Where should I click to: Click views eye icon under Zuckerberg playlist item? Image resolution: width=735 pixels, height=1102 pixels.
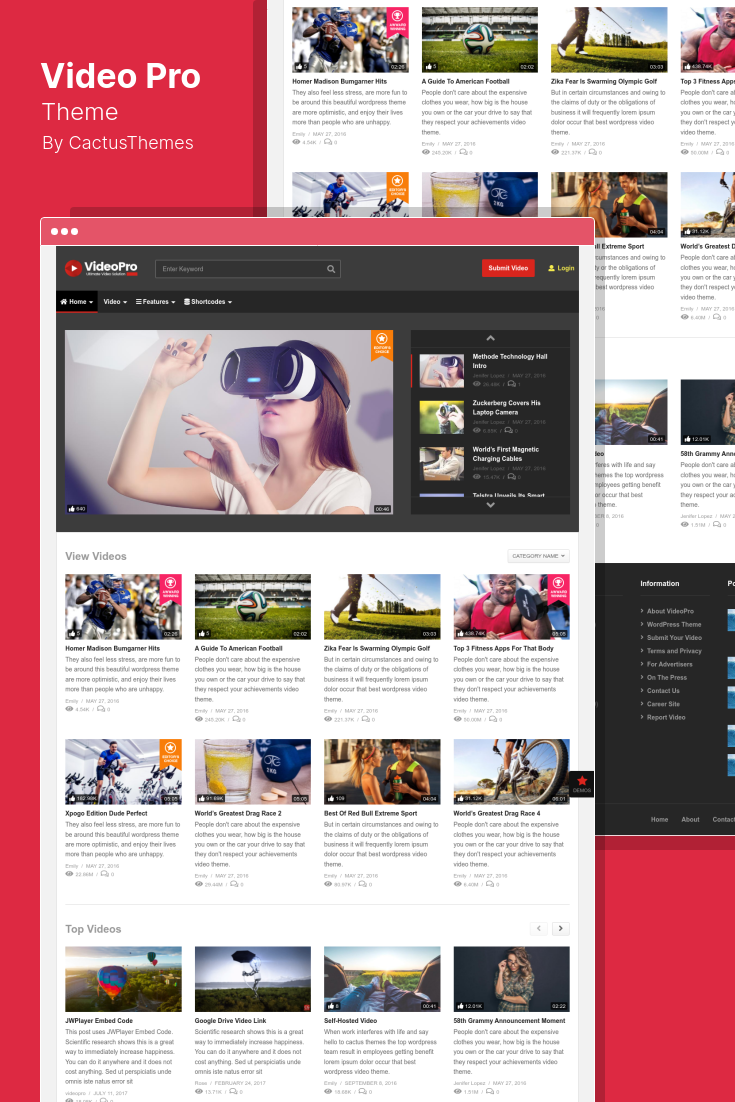click(x=476, y=430)
